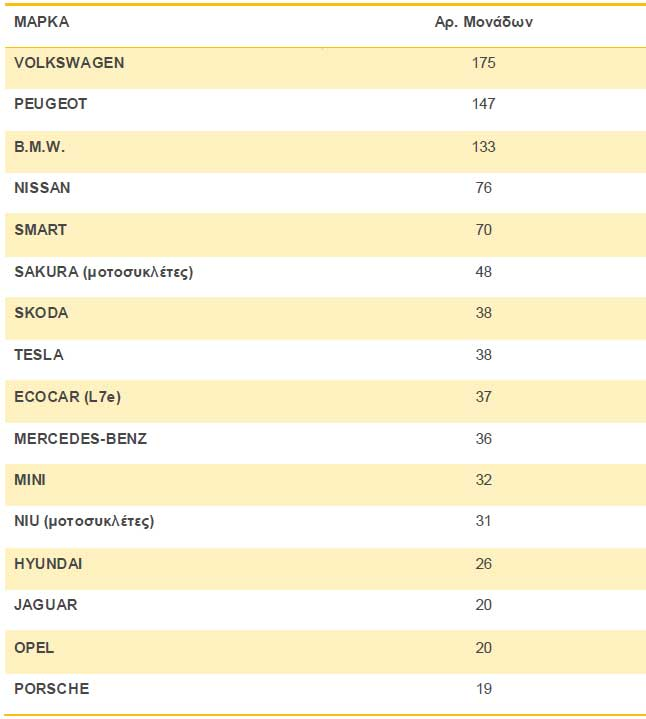The width and height of the screenshot is (646, 719).
Task: Select the PORSCHE row label
Action: click(x=51, y=688)
